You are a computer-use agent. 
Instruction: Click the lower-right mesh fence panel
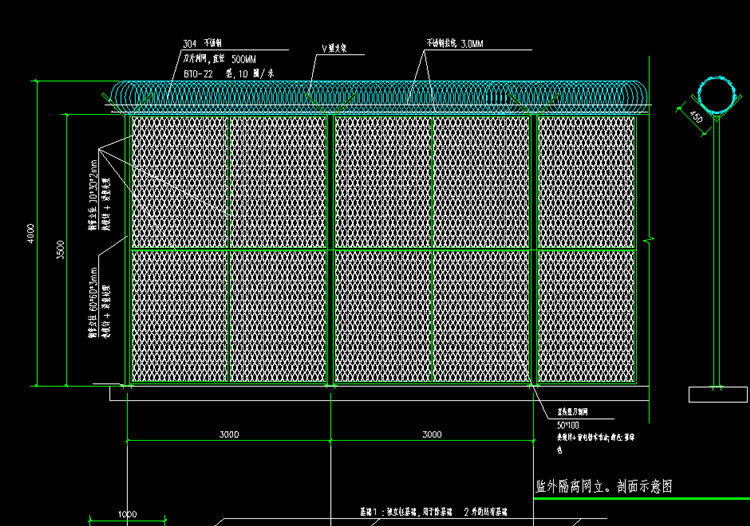tap(586, 315)
